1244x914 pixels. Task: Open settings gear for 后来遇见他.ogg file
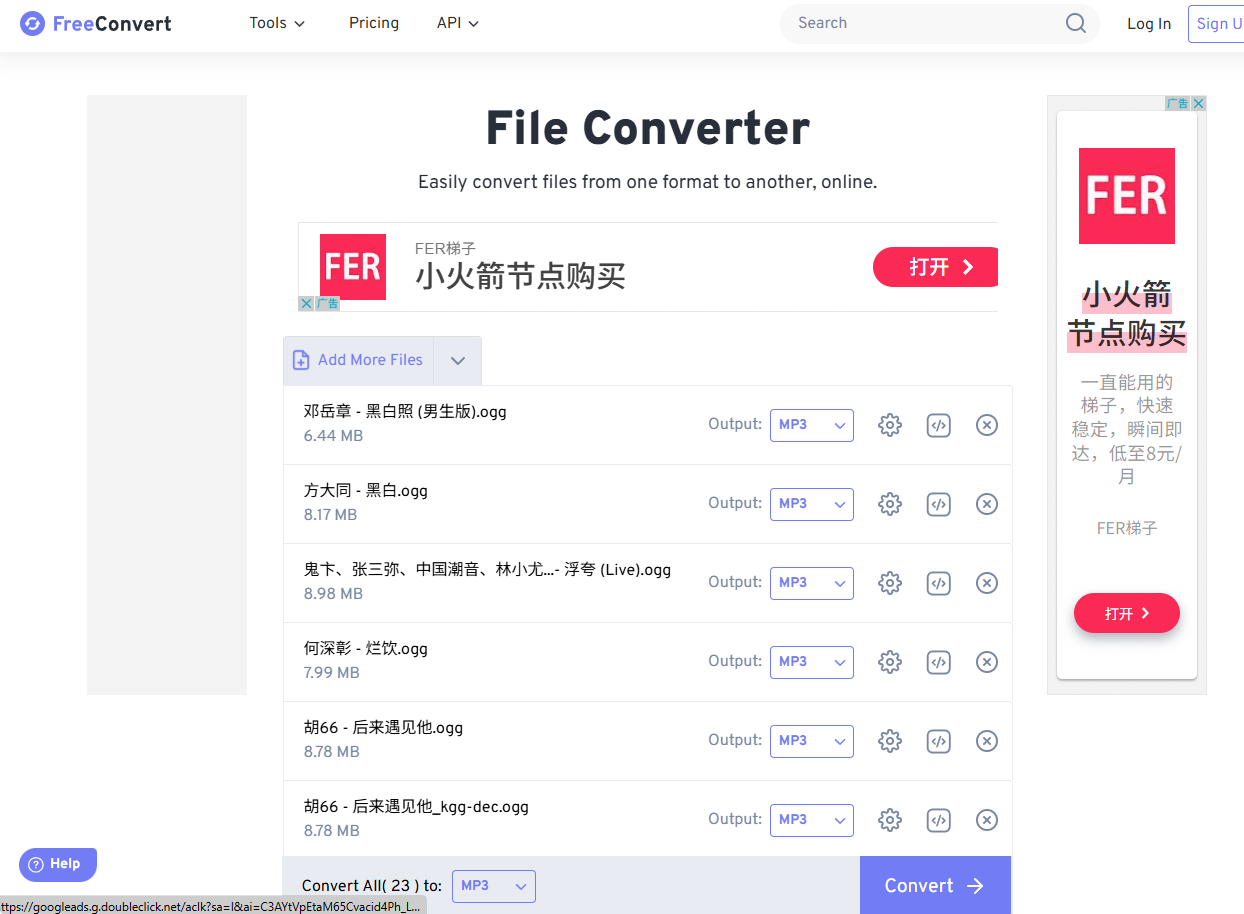click(889, 741)
